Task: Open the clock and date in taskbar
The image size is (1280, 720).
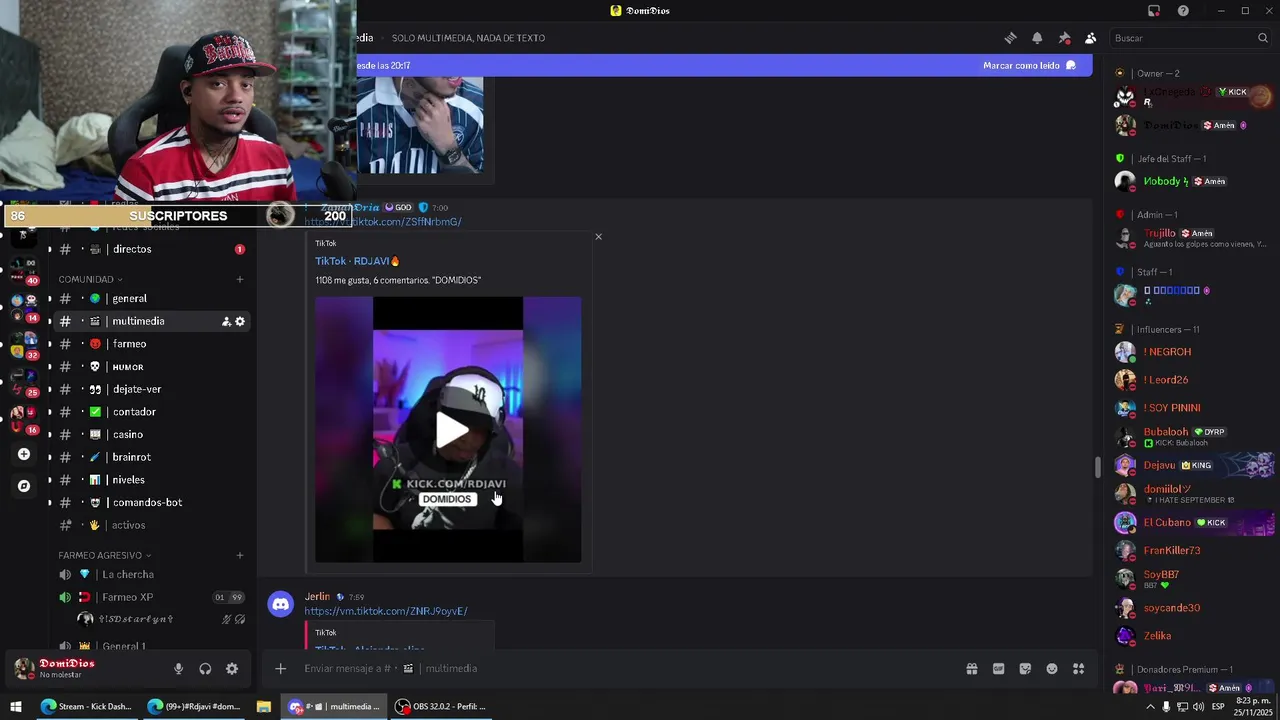Action: click(x=1252, y=707)
